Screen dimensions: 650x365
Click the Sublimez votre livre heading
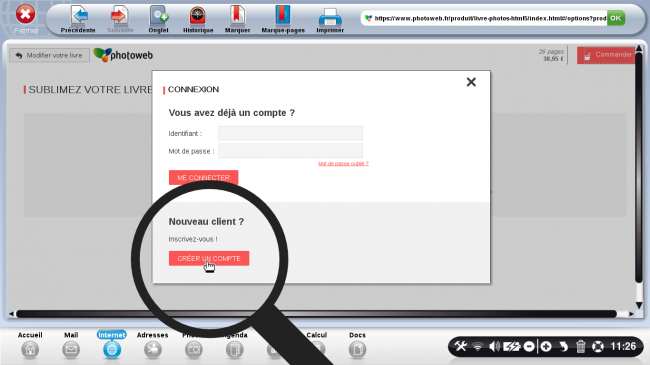click(x=90, y=90)
